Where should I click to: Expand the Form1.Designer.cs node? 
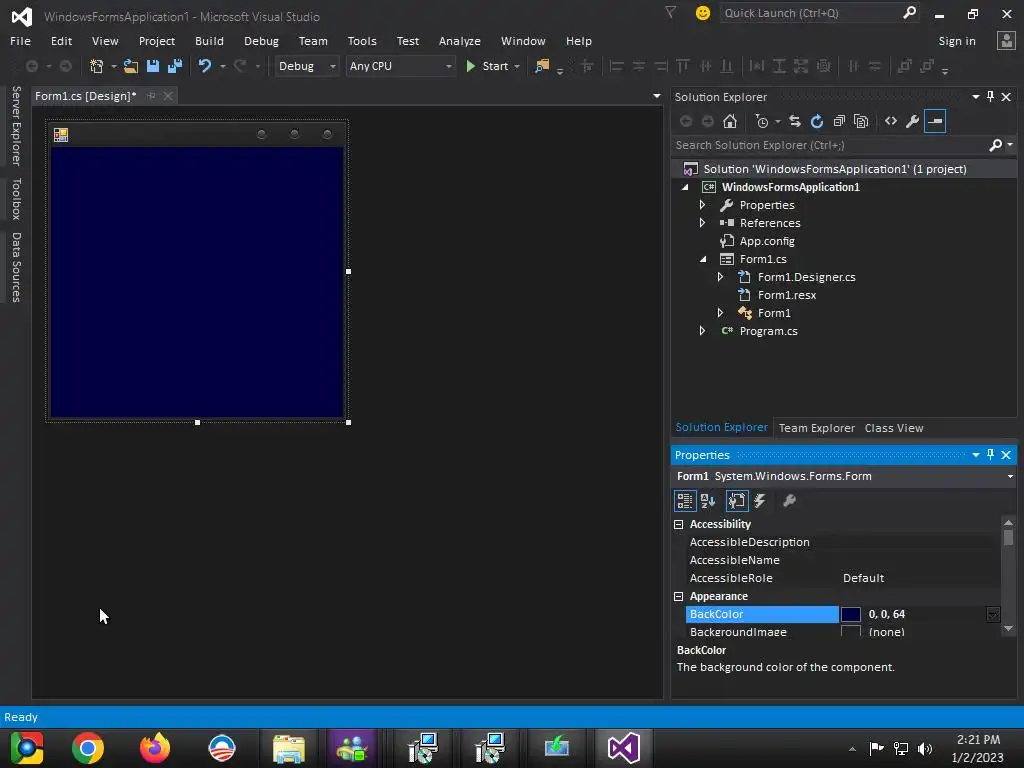click(x=720, y=277)
